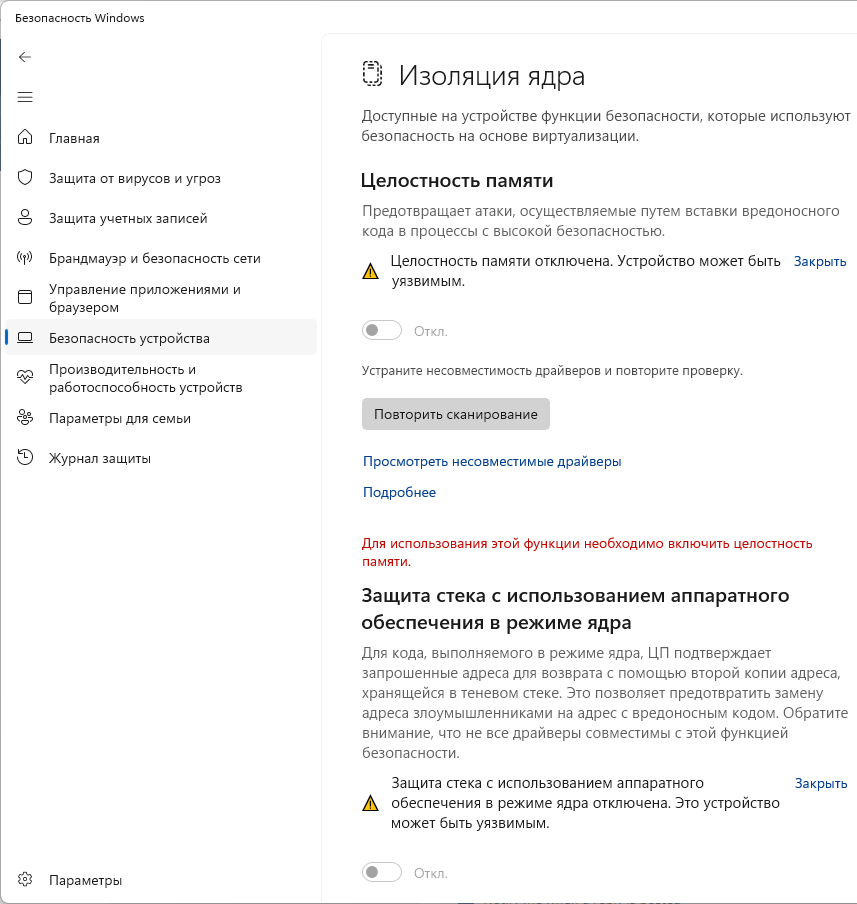Toggle the kernel stack protection switch
857x904 pixels.
point(382,873)
